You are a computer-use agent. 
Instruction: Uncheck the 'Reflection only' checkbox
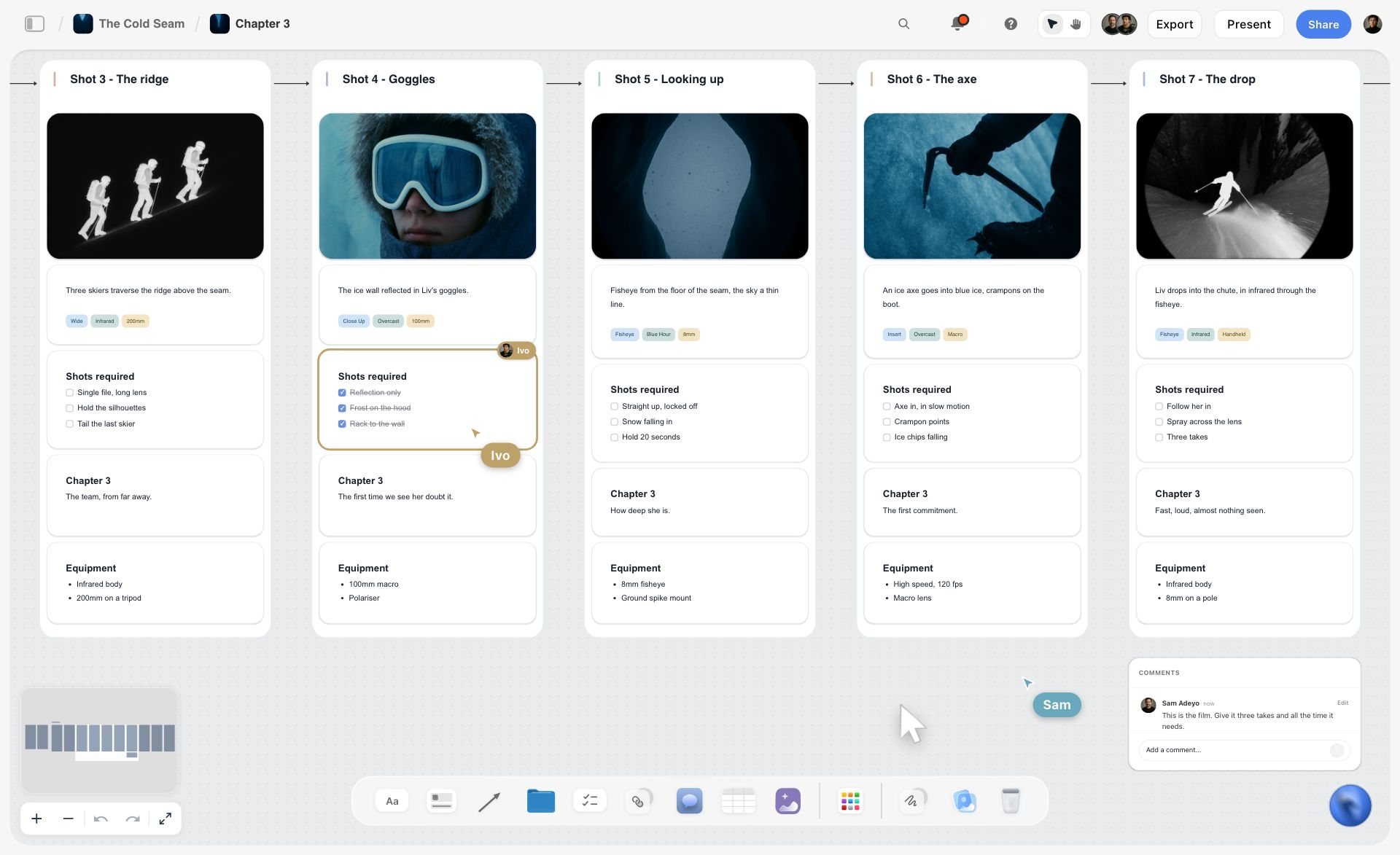click(342, 393)
